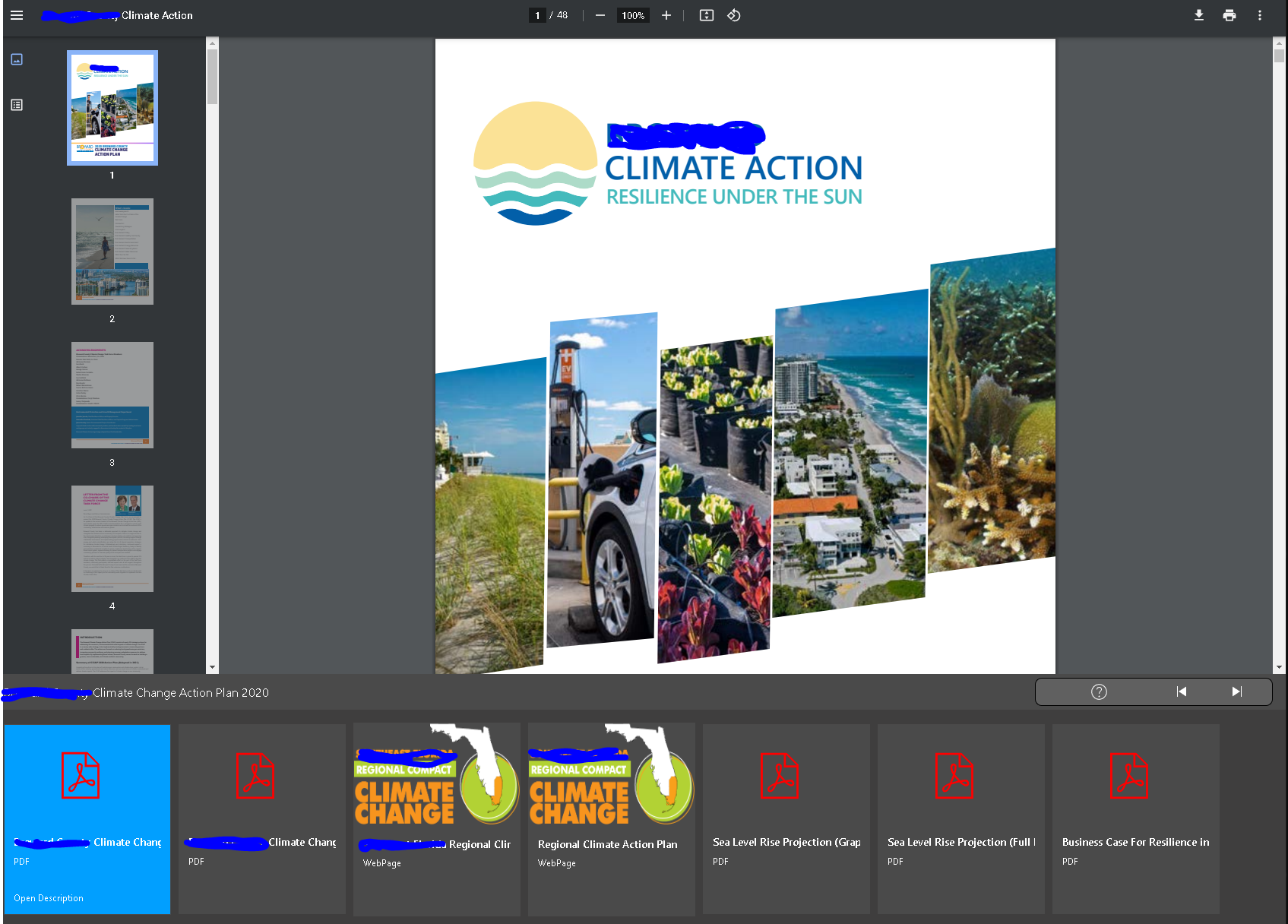This screenshot has height=924, width=1288.
Task: Show document outline view
Action: (x=17, y=105)
